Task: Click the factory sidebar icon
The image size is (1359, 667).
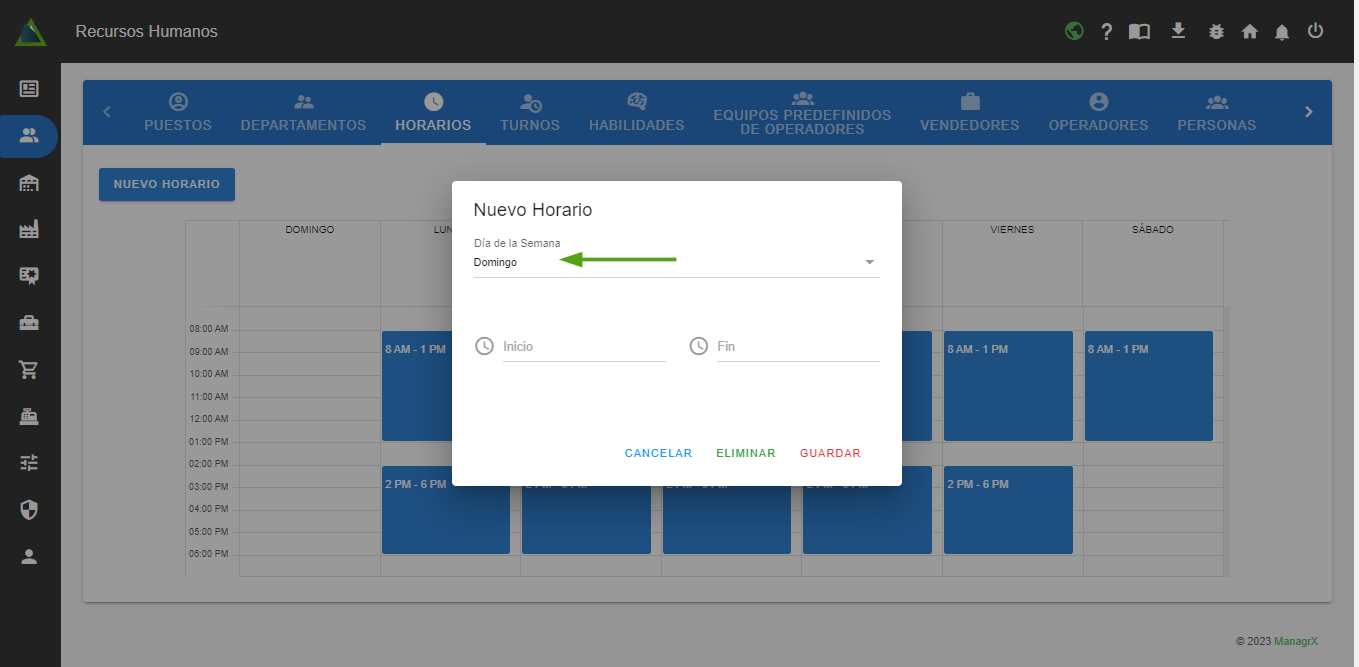Action: (x=29, y=230)
